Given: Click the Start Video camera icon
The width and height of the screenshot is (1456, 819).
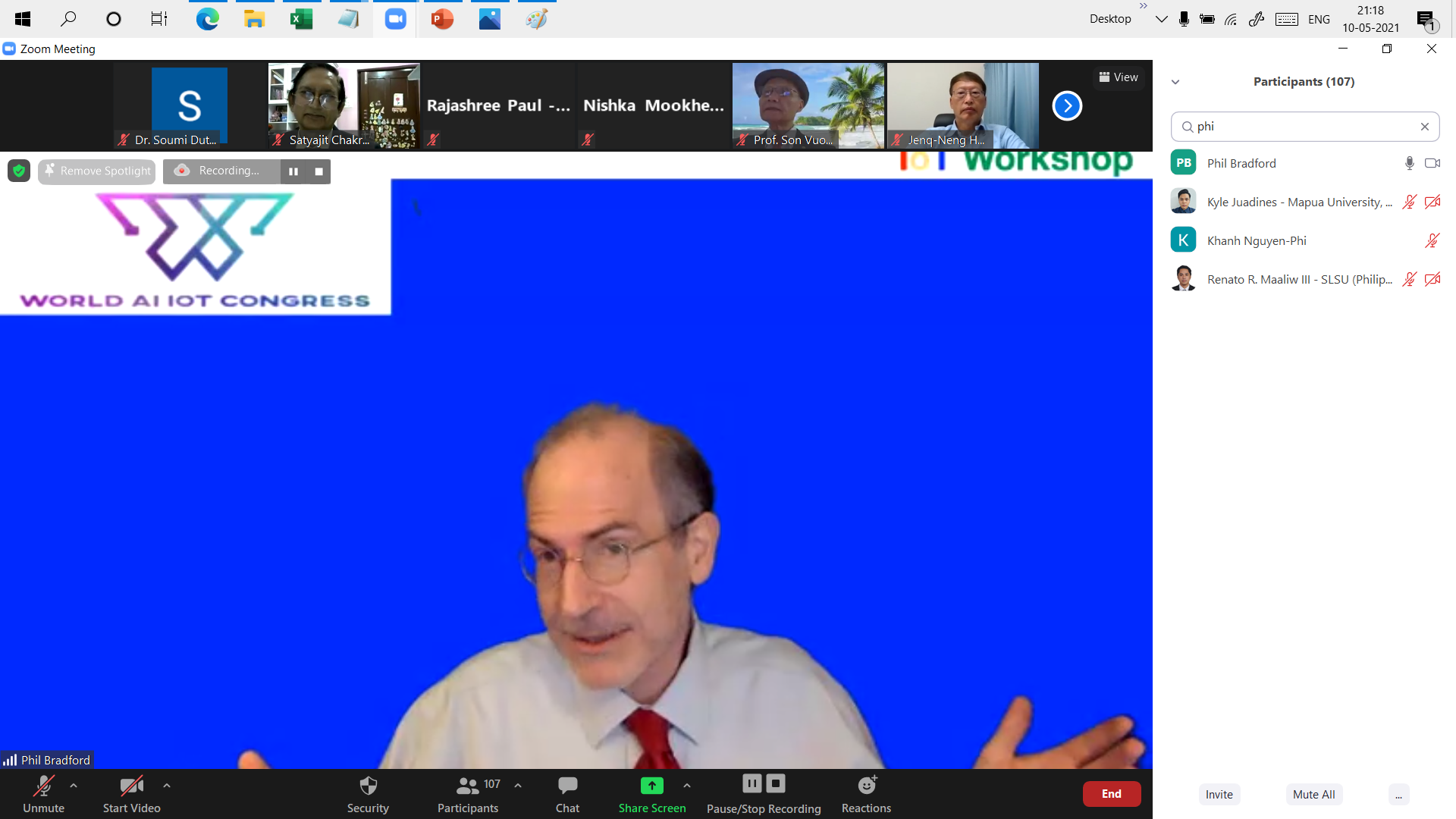Looking at the screenshot, I should 132,786.
